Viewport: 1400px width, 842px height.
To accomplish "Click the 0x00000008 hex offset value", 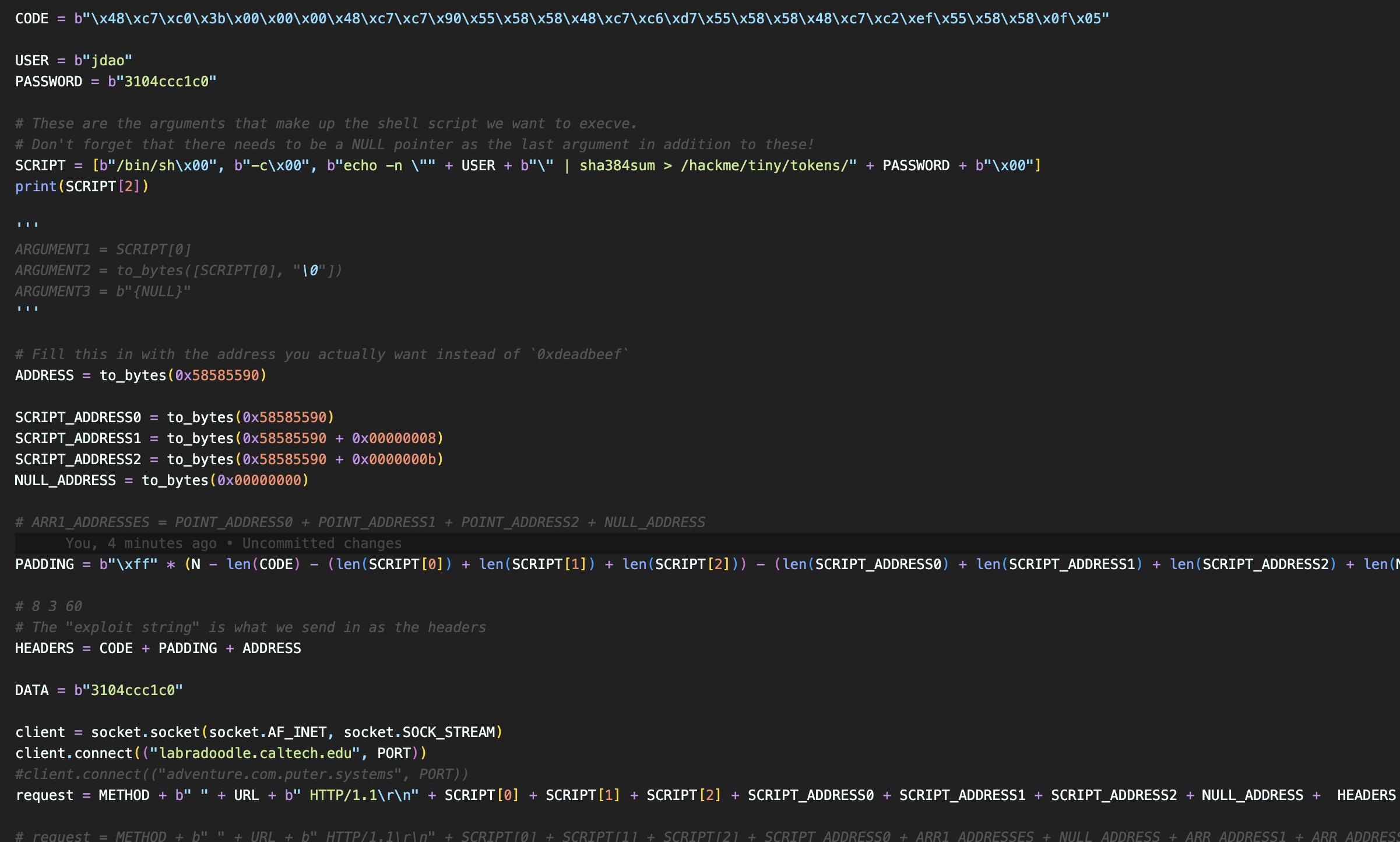I will (394, 438).
